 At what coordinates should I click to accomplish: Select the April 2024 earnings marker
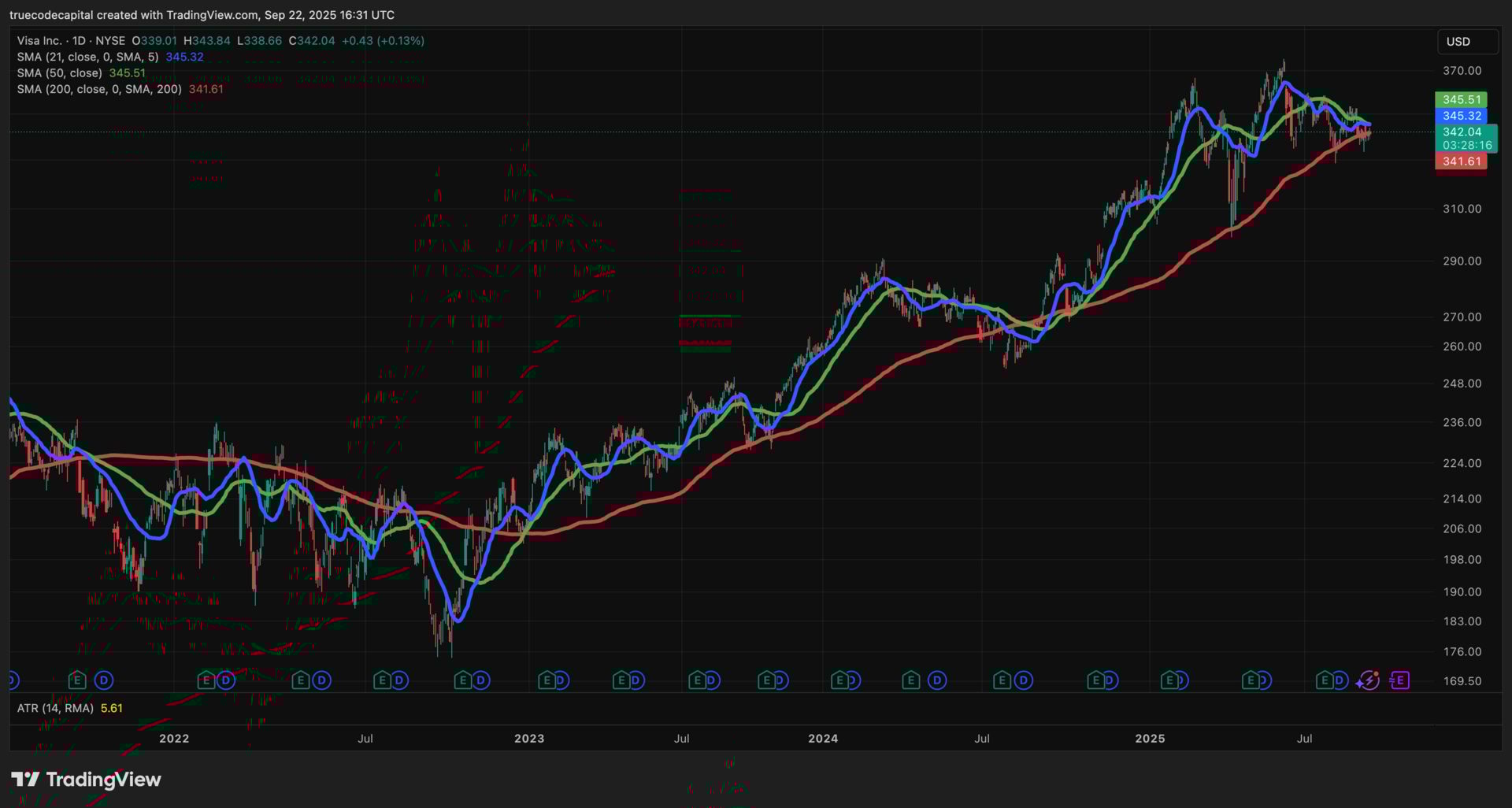910,680
